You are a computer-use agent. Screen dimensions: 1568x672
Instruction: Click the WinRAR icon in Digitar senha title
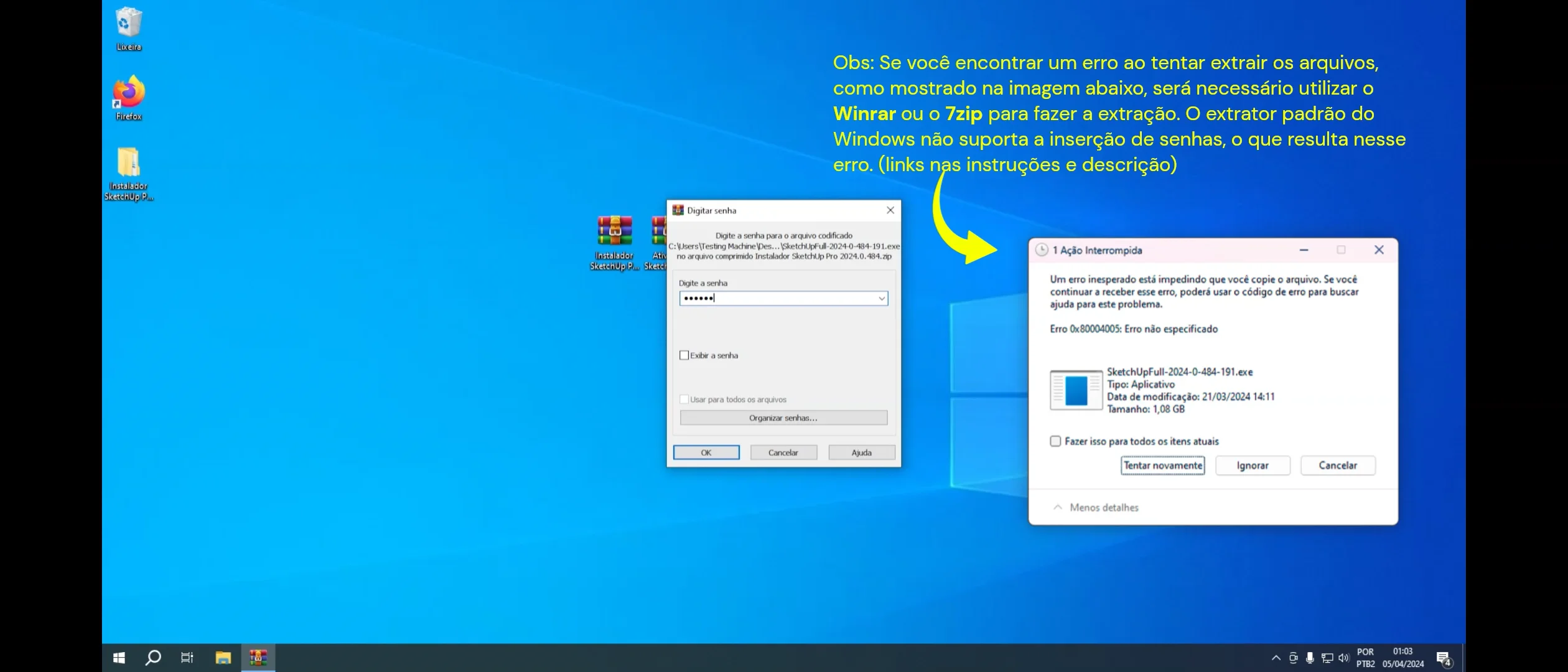coord(678,210)
